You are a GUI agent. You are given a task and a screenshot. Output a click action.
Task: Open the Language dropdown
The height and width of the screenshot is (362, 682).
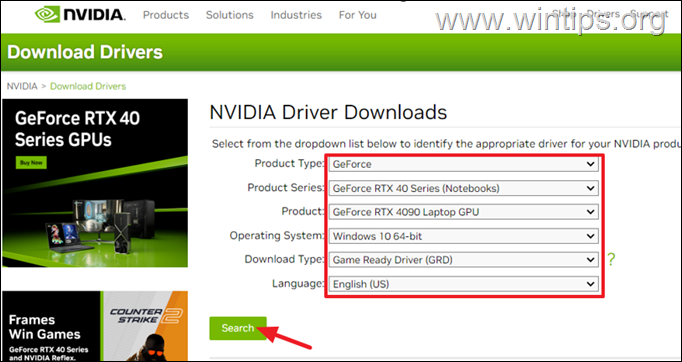pyautogui.click(x=464, y=284)
